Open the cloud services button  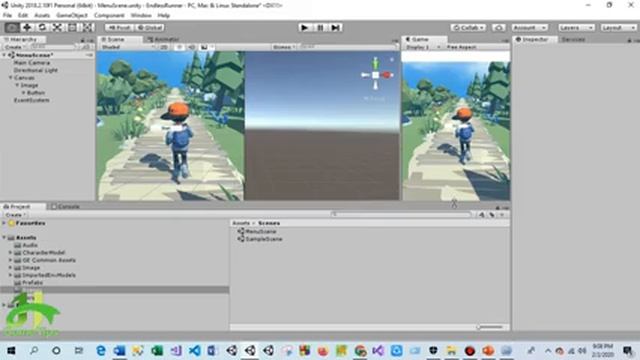point(498,28)
